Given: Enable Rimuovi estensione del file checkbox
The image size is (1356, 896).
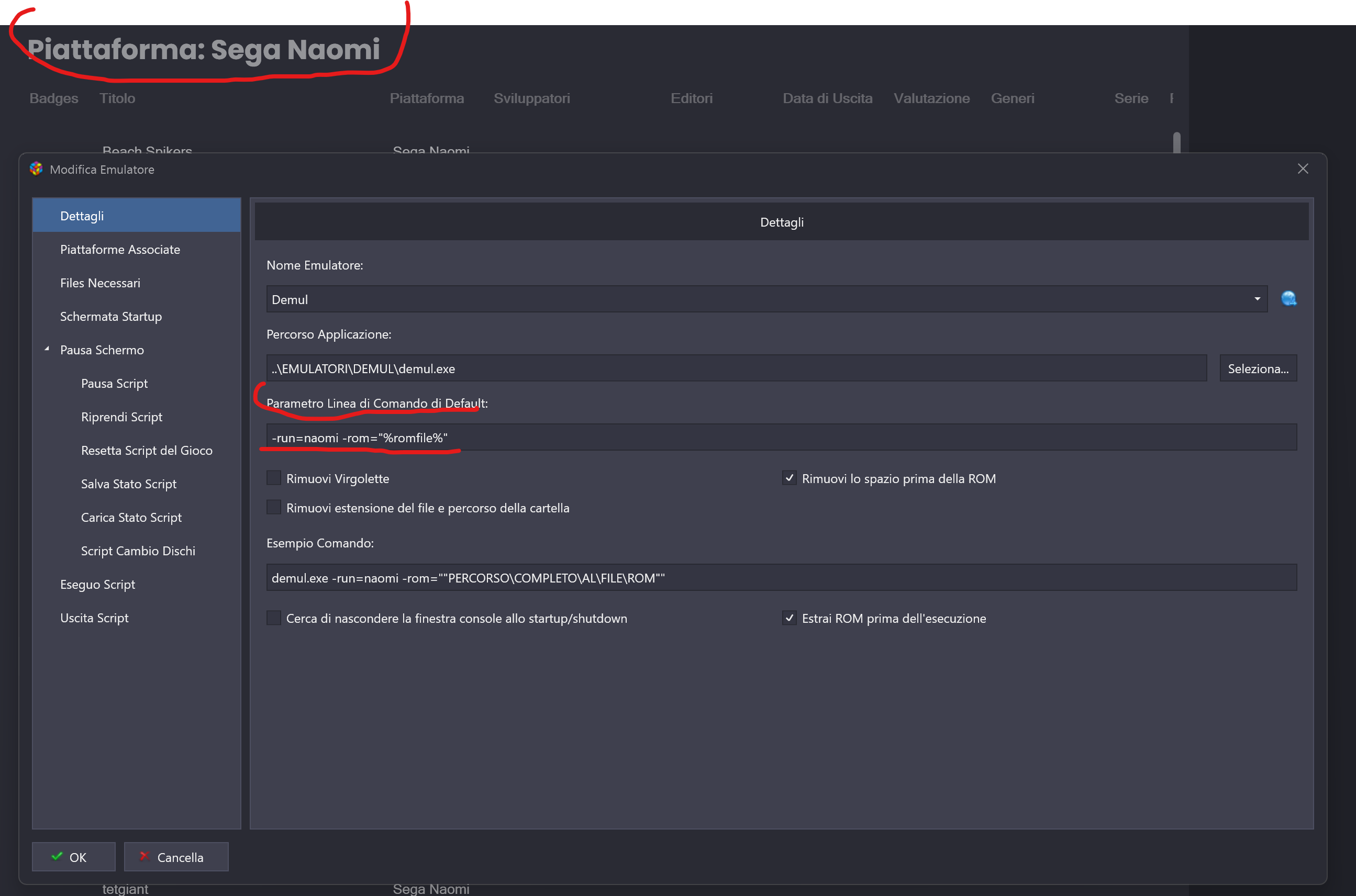Looking at the screenshot, I should click(274, 508).
